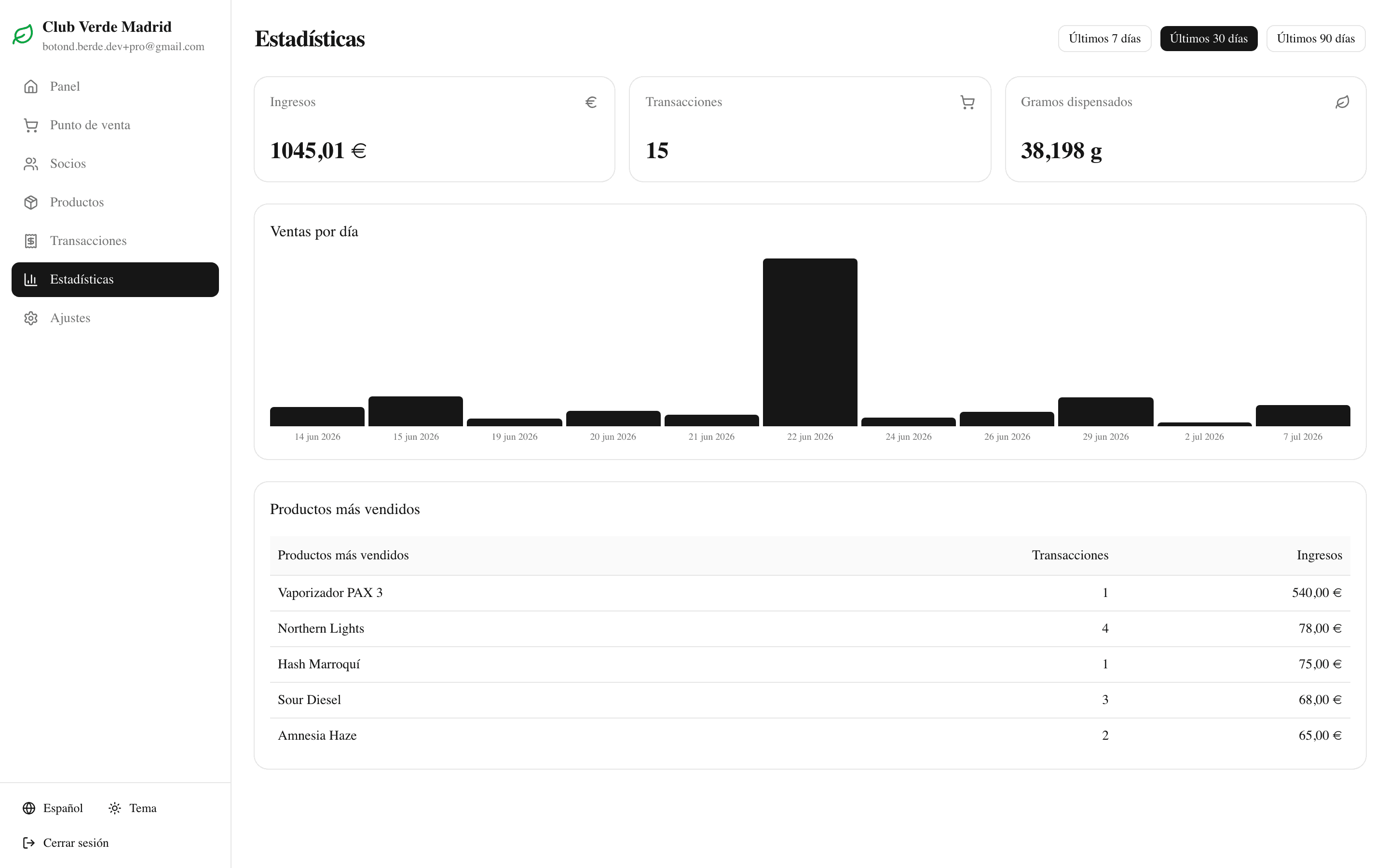
Task: Click the green leaf logo icon
Action: [x=23, y=34]
